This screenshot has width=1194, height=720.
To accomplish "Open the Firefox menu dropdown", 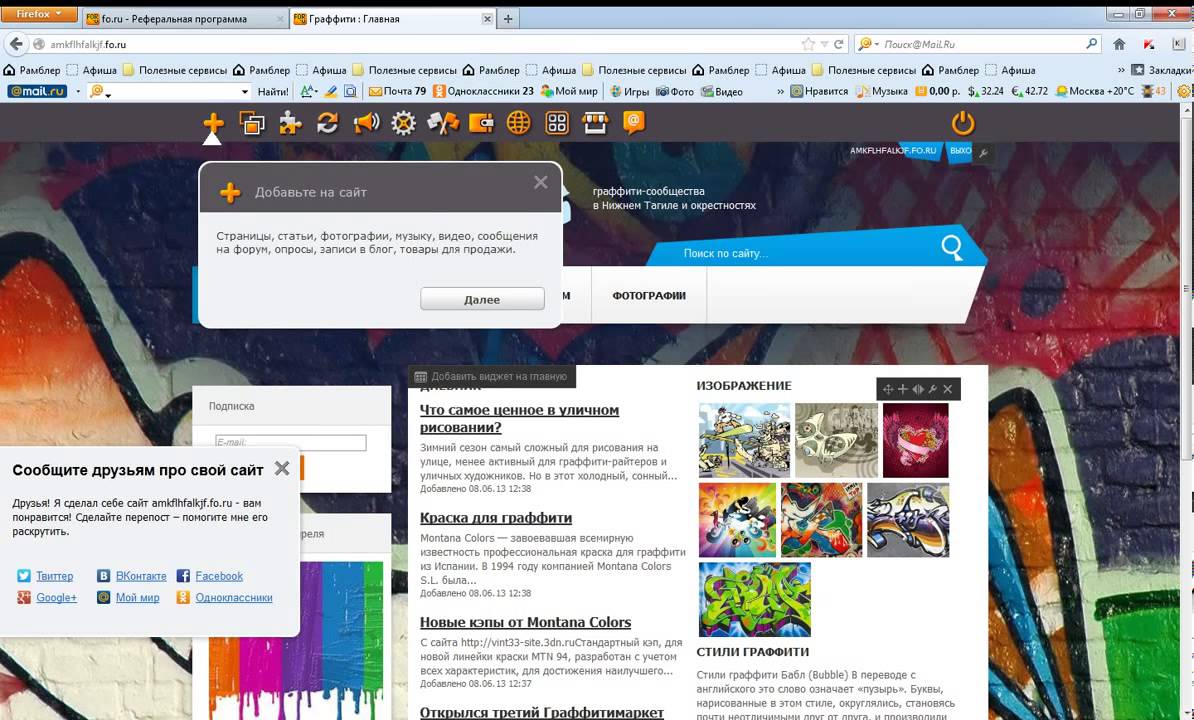I will coord(39,14).
